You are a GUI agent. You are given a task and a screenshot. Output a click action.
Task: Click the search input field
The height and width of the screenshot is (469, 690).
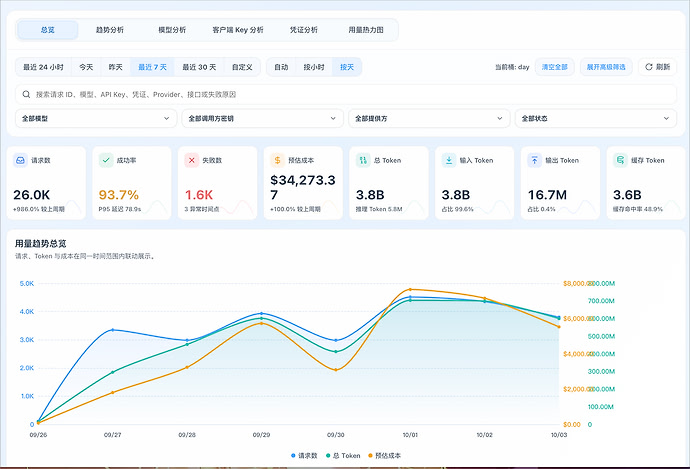[346, 94]
